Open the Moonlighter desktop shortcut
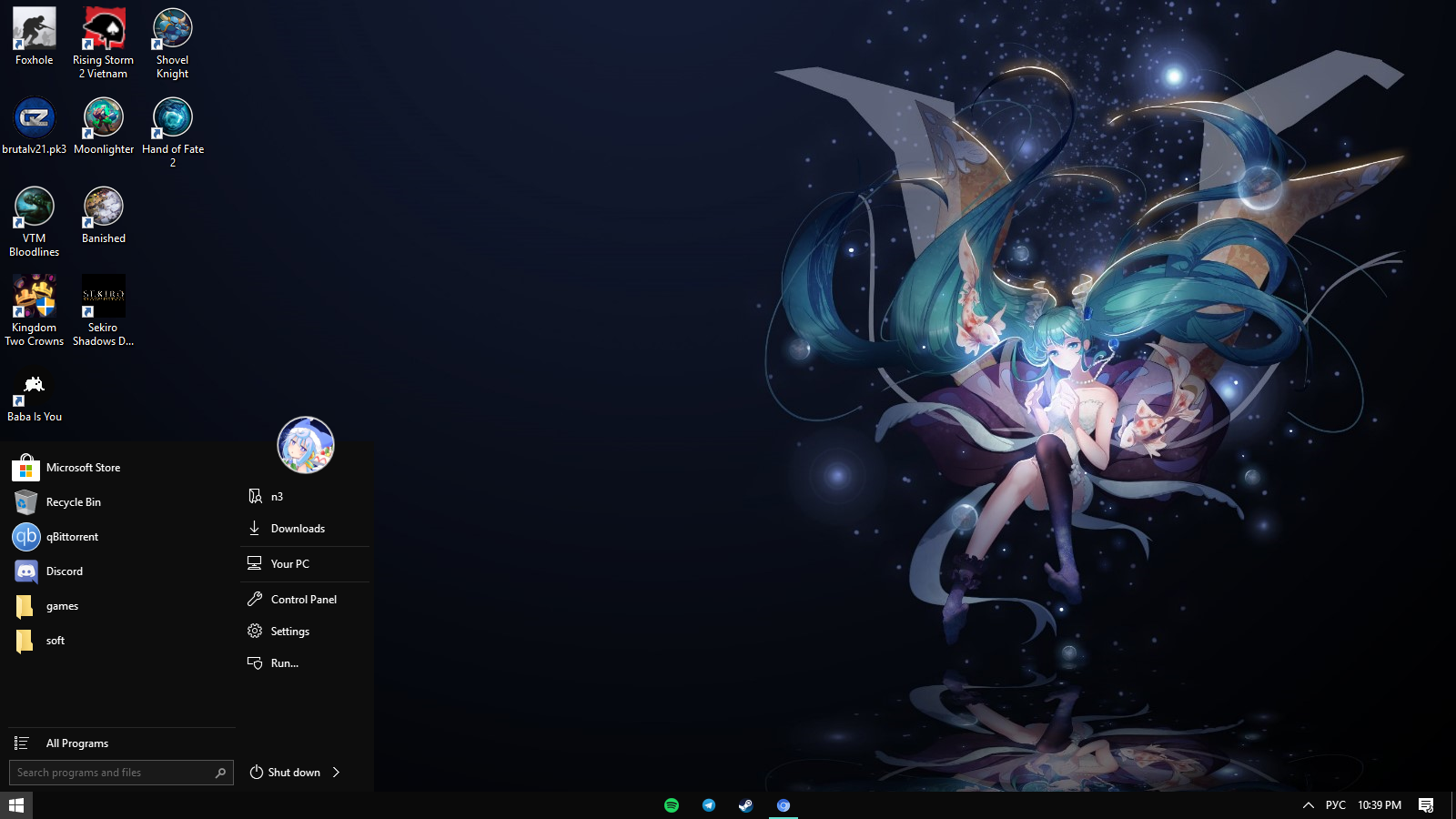This screenshot has height=819, width=1456. [x=103, y=126]
